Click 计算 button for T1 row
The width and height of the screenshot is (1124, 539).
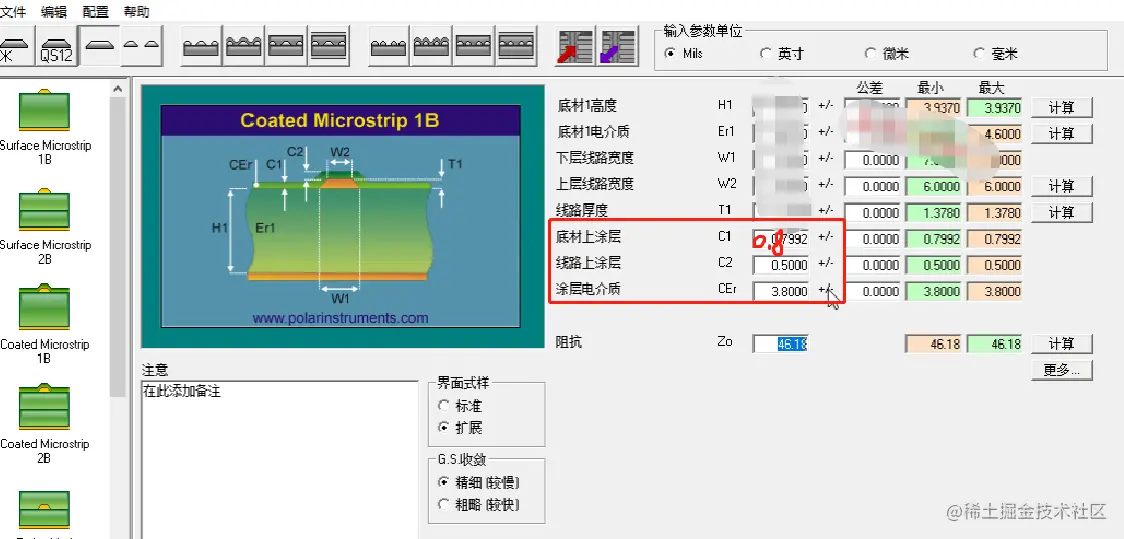(x=1062, y=212)
